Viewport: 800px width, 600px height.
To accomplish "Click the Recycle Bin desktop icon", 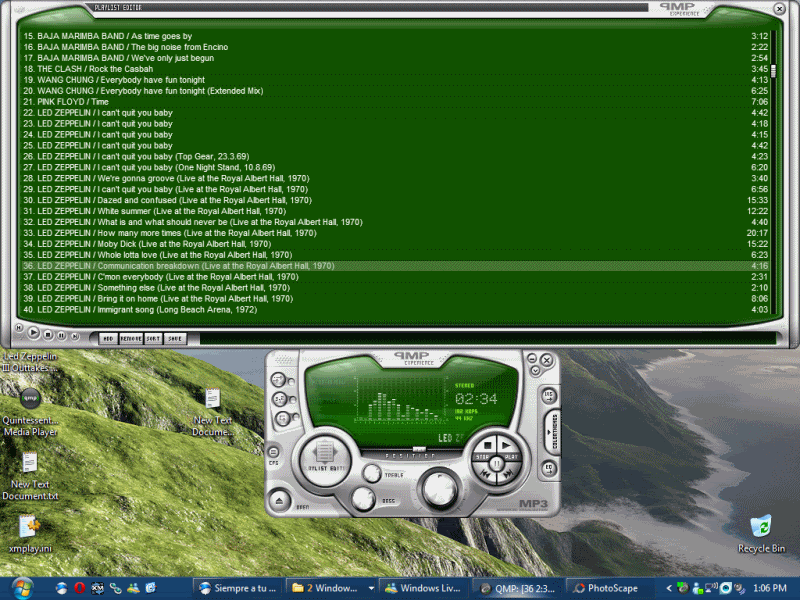I will click(761, 534).
